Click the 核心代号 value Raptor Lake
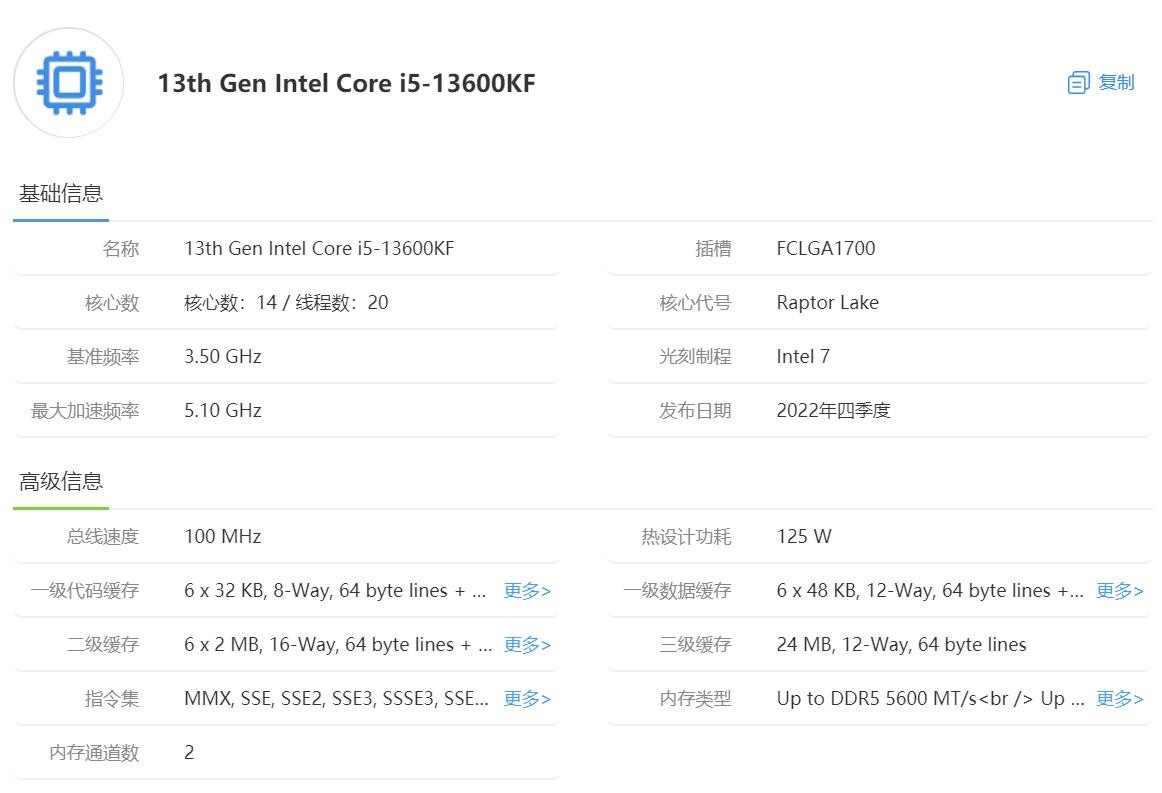Screen dimensions: 1162x793 coord(827,303)
